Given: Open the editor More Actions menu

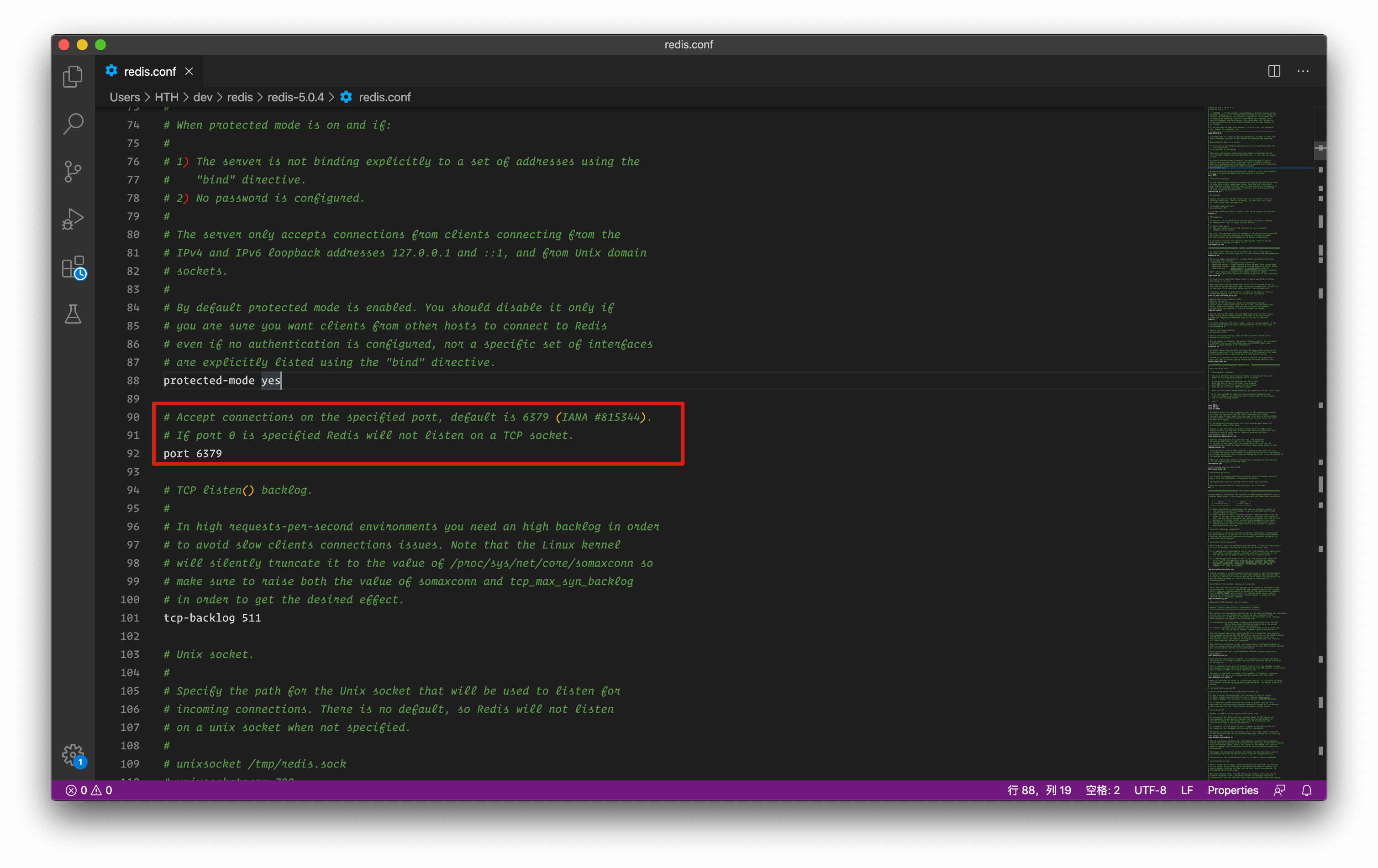Looking at the screenshot, I should 1303,71.
